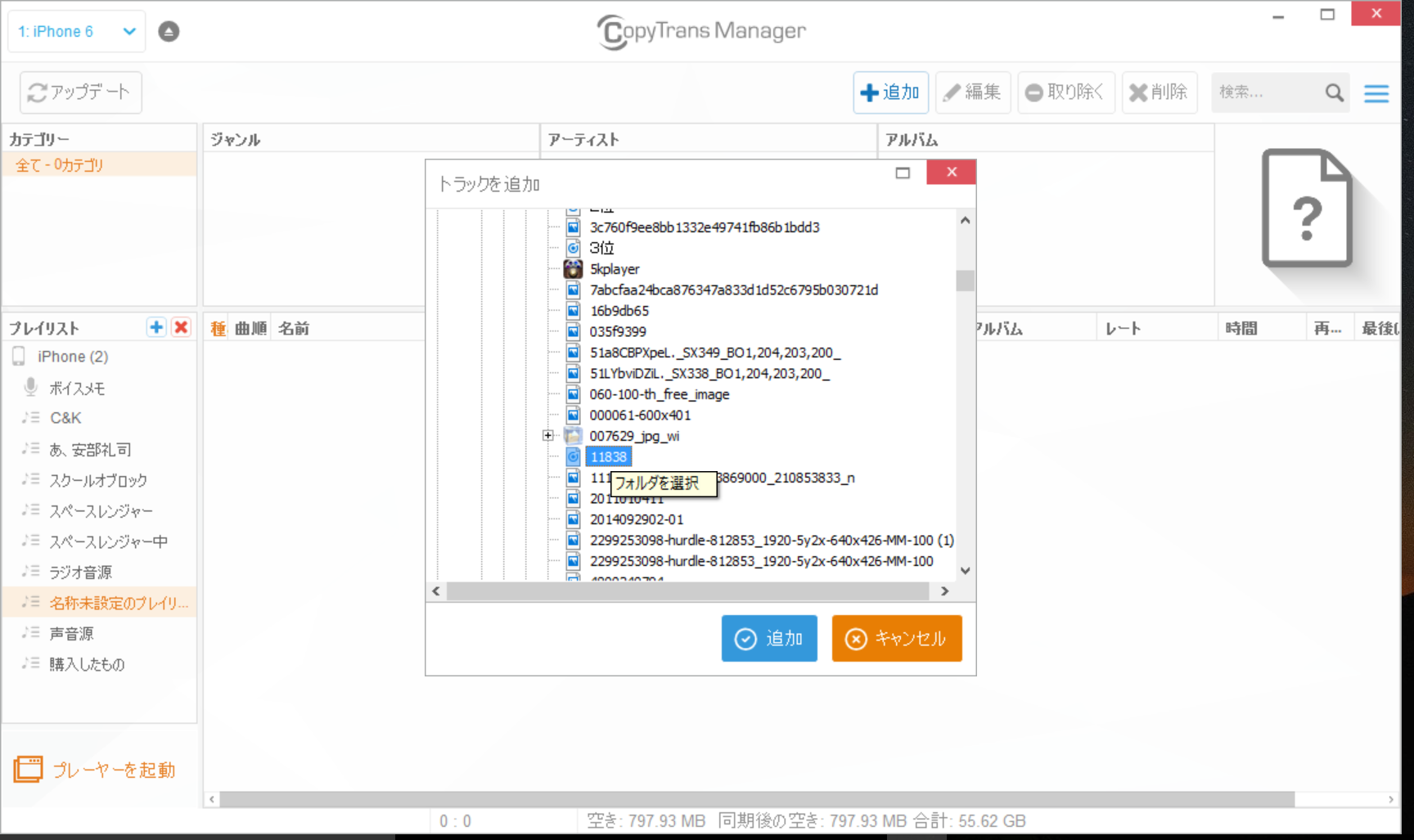This screenshot has width=1414, height=840.
Task: Open the スペースレンジャー playlist
Action: point(101,511)
